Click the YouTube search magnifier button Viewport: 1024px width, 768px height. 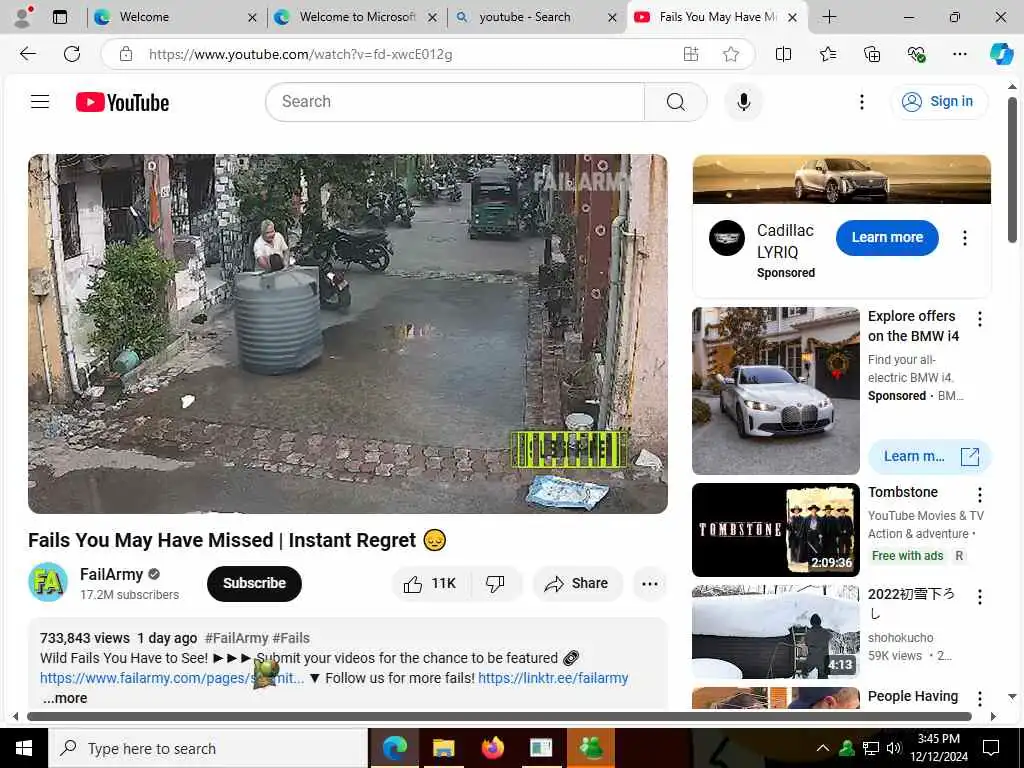(x=676, y=102)
